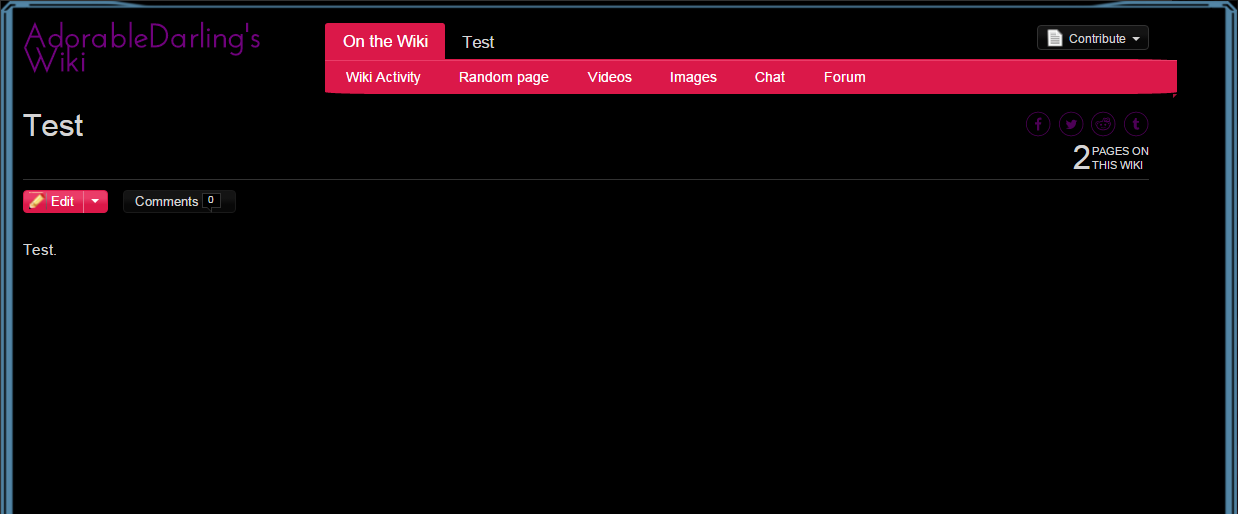Image resolution: width=1238 pixels, height=514 pixels.
Task: Share the page on Tumblr
Action: click(x=1135, y=124)
